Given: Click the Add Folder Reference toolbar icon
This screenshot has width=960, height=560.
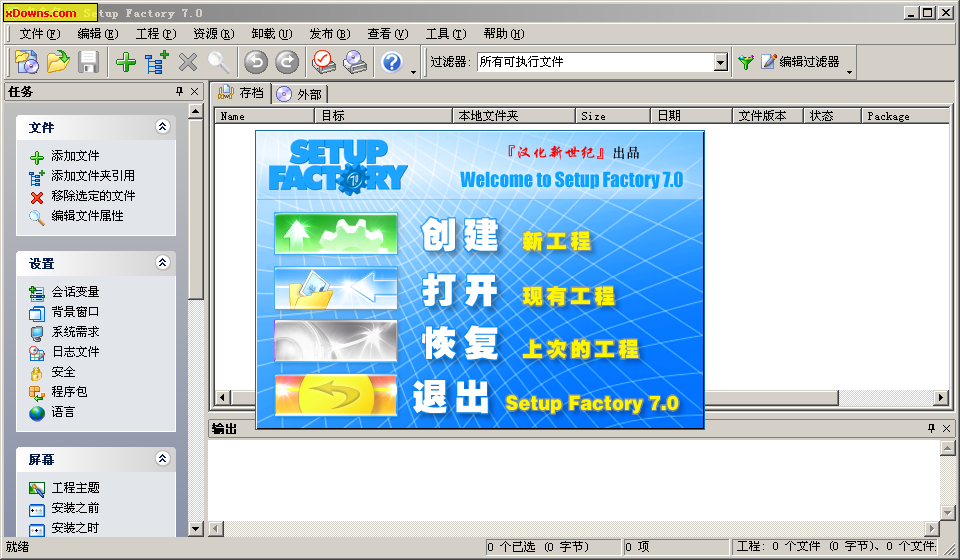Looking at the screenshot, I should [157, 62].
